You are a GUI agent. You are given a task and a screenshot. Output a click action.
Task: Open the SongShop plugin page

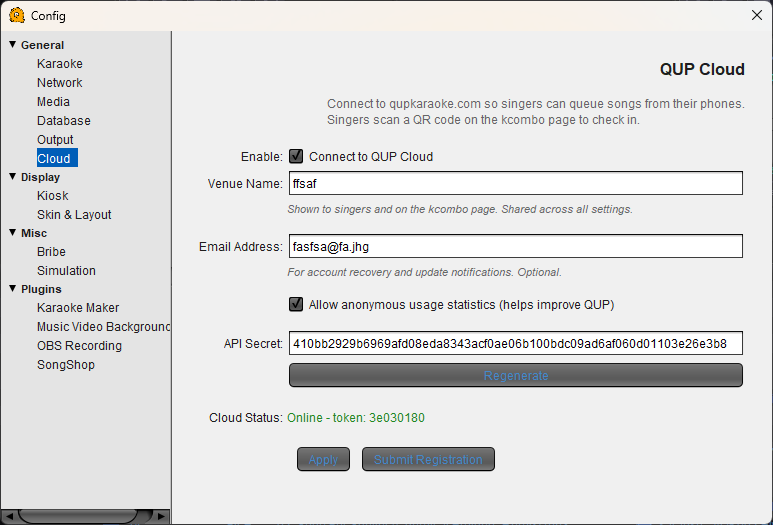pyautogui.click(x=66, y=365)
